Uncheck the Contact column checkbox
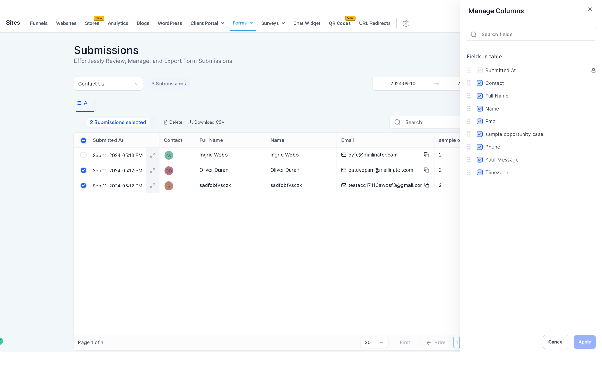This screenshot has width=602, height=365. [x=480, y=83]
